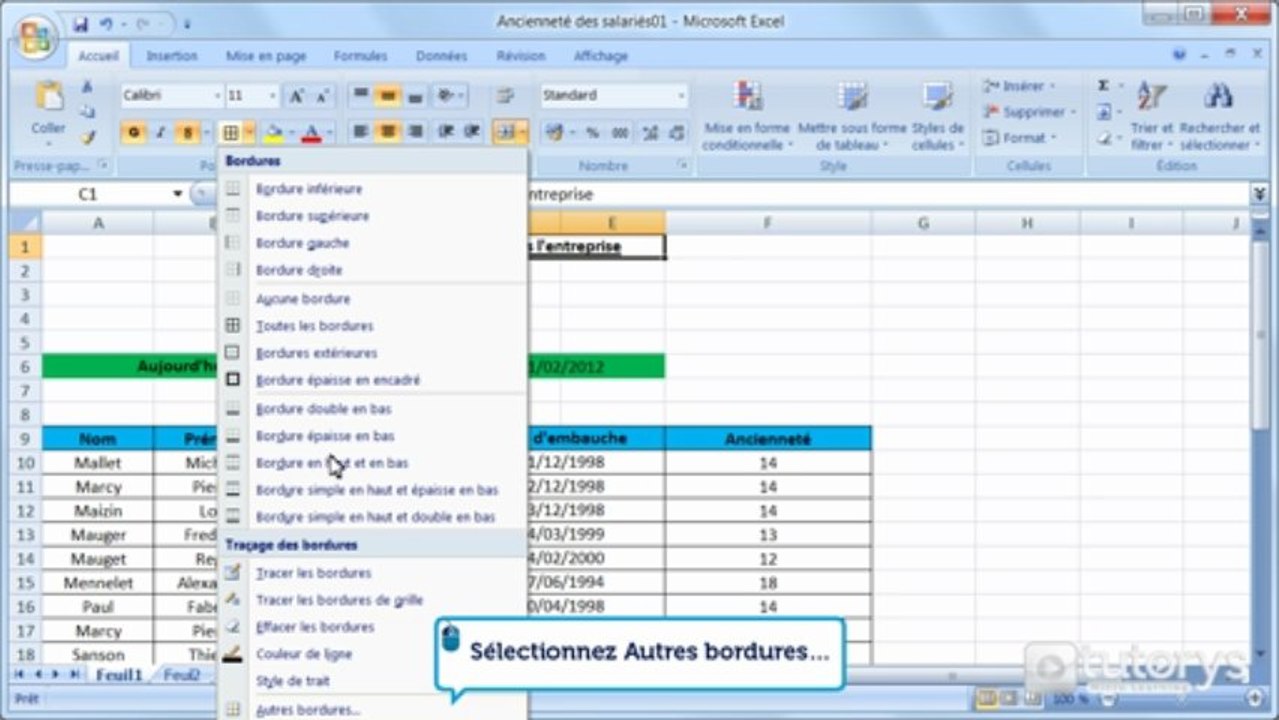Toggle align right button
The height and width of the screenshot is (720, 1279).
coord(415,132)
